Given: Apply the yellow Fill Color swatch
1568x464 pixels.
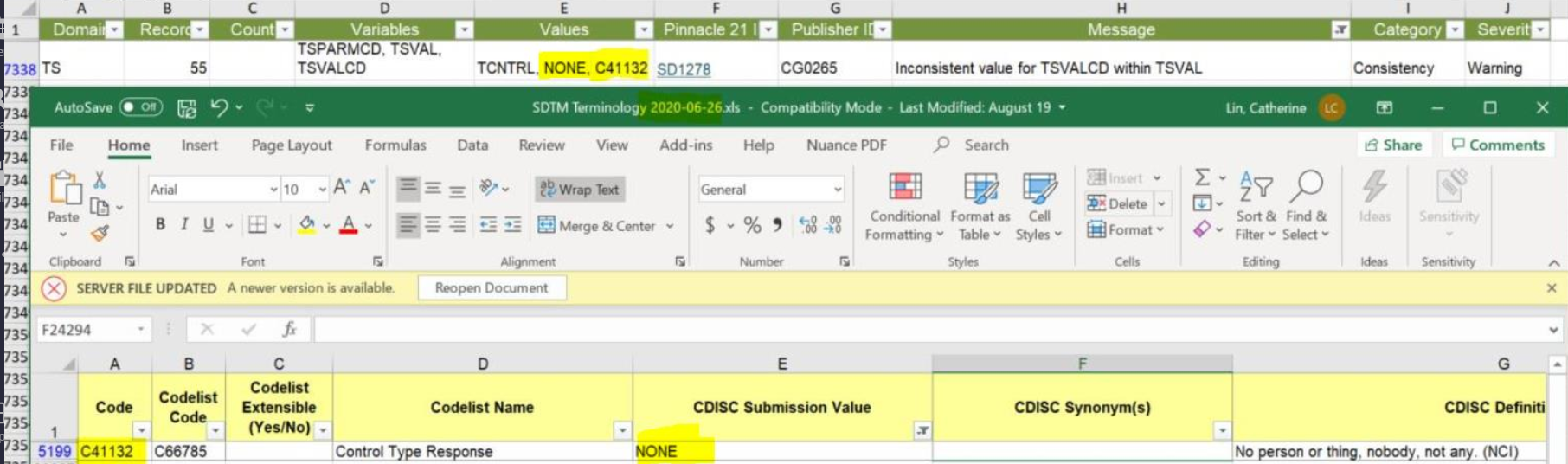Looking at the screenshot, I should pyautogui.click(x=307, y=225).
